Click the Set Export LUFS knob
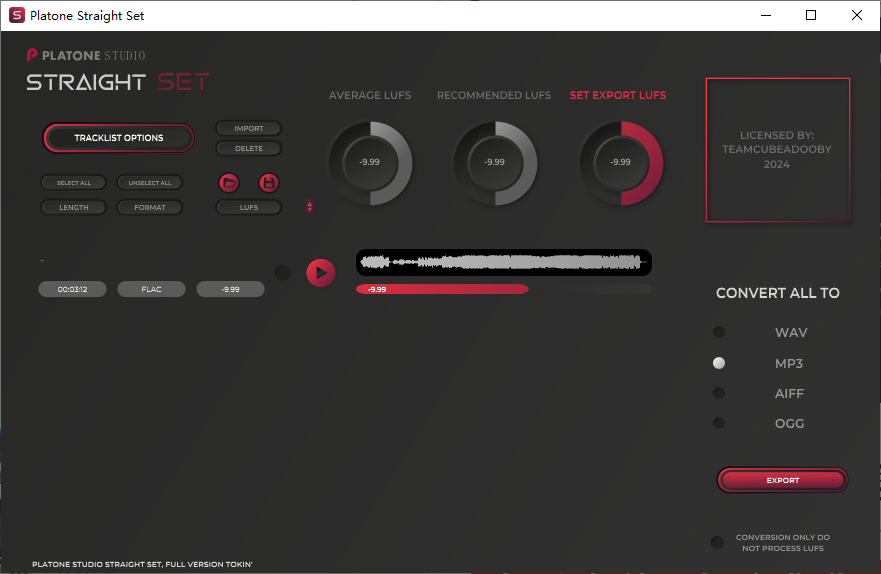Screen dimensions: 881x574 pyautogui.click(x=620, y=162)
